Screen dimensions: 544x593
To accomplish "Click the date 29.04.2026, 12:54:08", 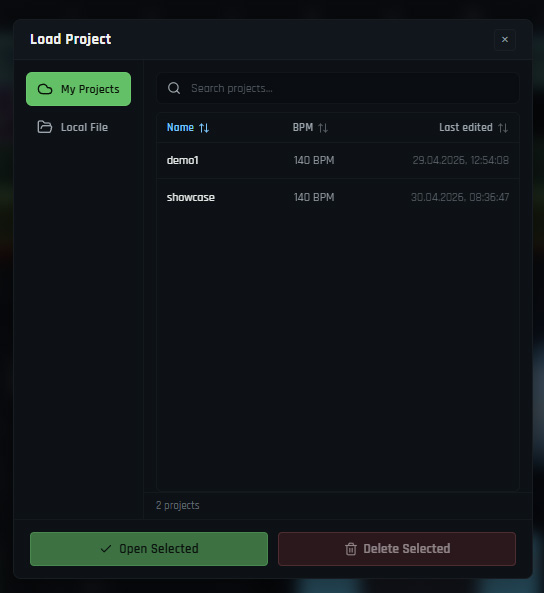I will coord(460,160).
